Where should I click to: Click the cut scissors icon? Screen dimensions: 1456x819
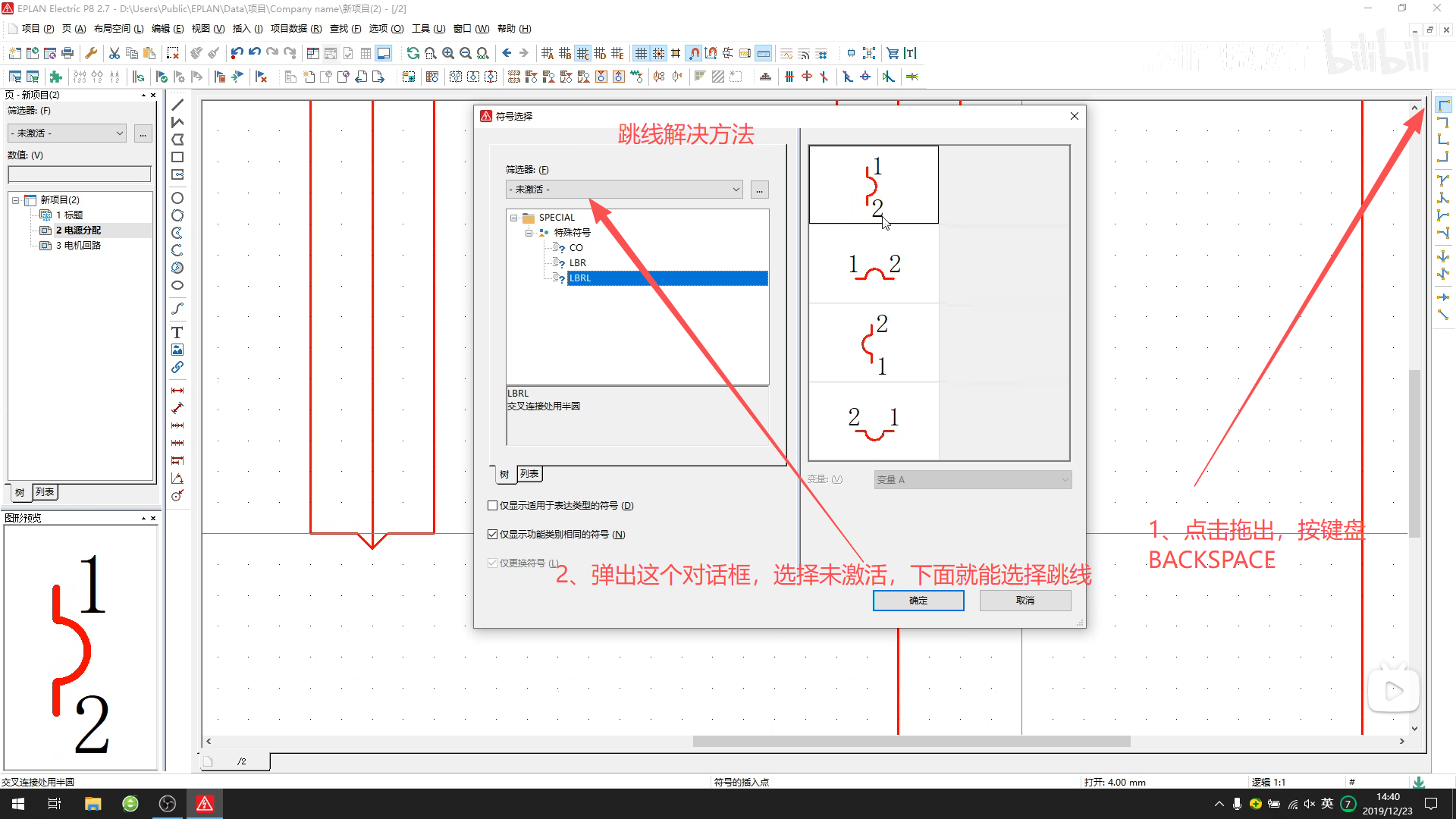click(x=115, y=53)
